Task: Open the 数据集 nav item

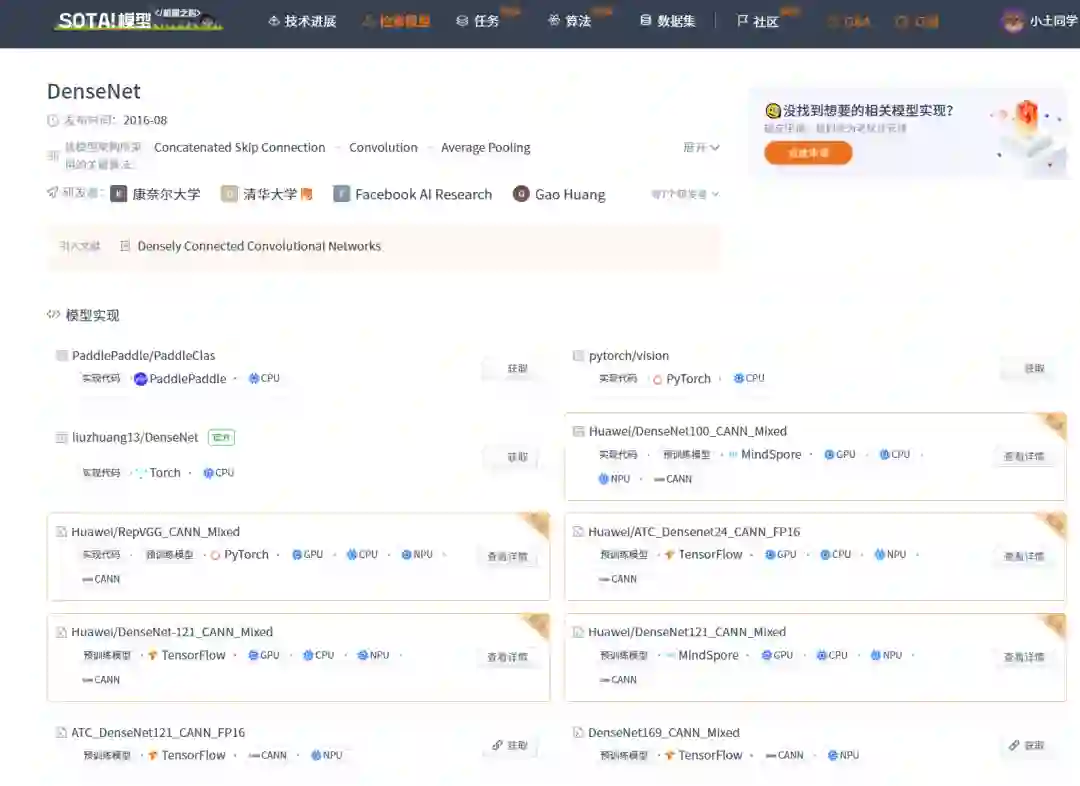Action: [667, 21]
